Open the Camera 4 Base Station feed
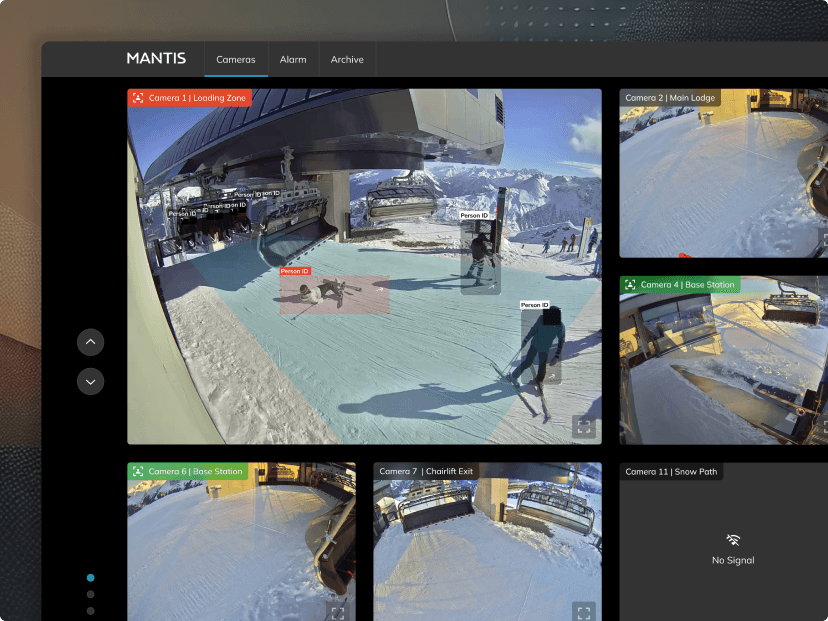This screenshot has width=828, height=621. pyautogui.click(x=723, y=360)
